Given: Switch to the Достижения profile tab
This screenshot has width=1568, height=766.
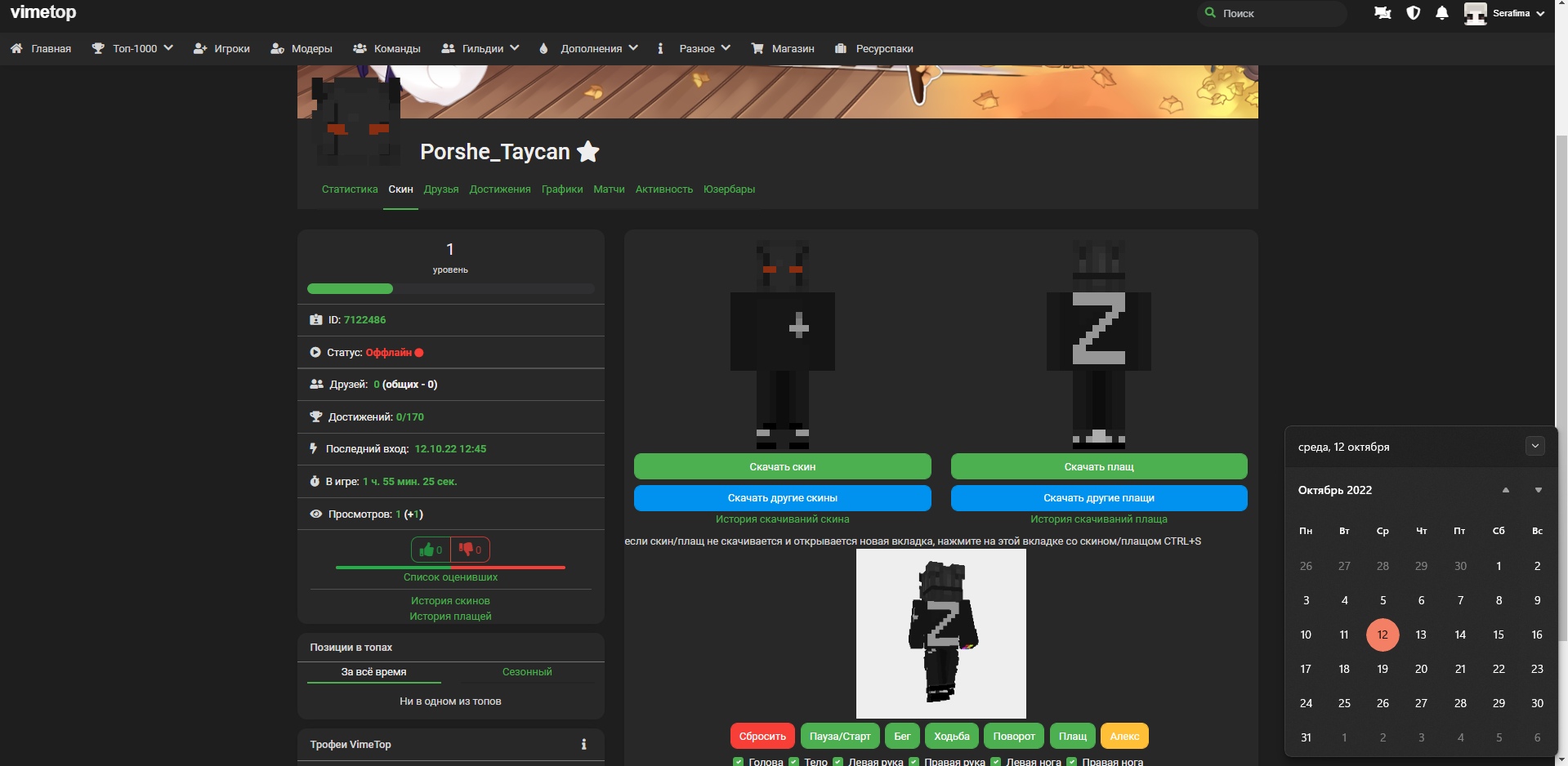Looking at the screenshot, I should coord(499,189).
